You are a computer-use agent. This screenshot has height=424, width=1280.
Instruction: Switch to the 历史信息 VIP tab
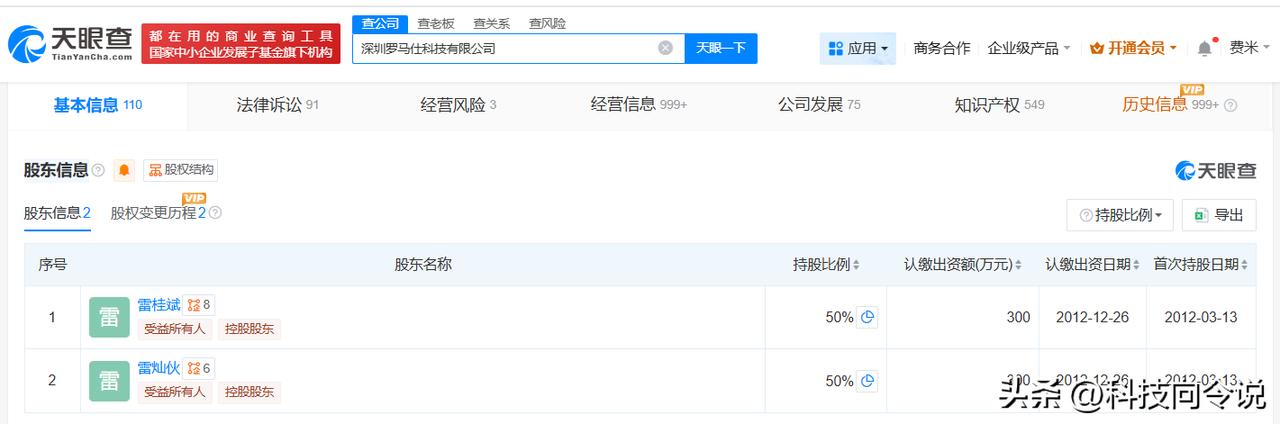1170,105
